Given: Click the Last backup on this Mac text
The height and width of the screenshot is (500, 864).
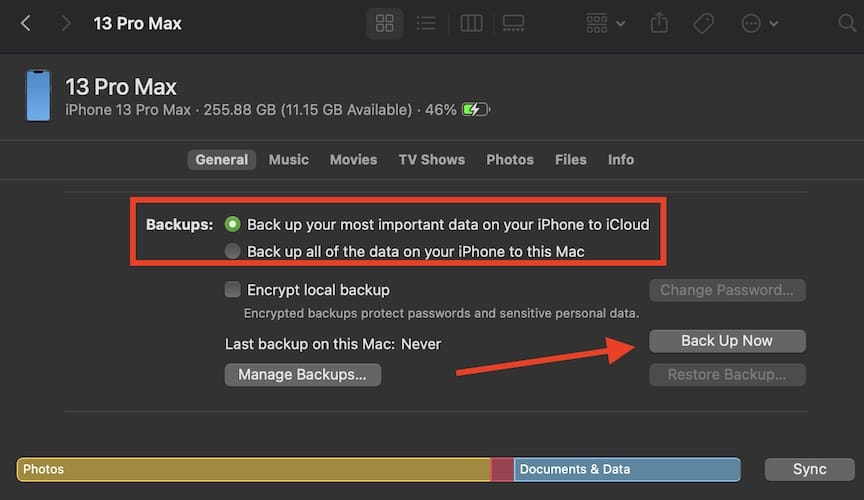Looking at the screenshot, I should 333,344.
